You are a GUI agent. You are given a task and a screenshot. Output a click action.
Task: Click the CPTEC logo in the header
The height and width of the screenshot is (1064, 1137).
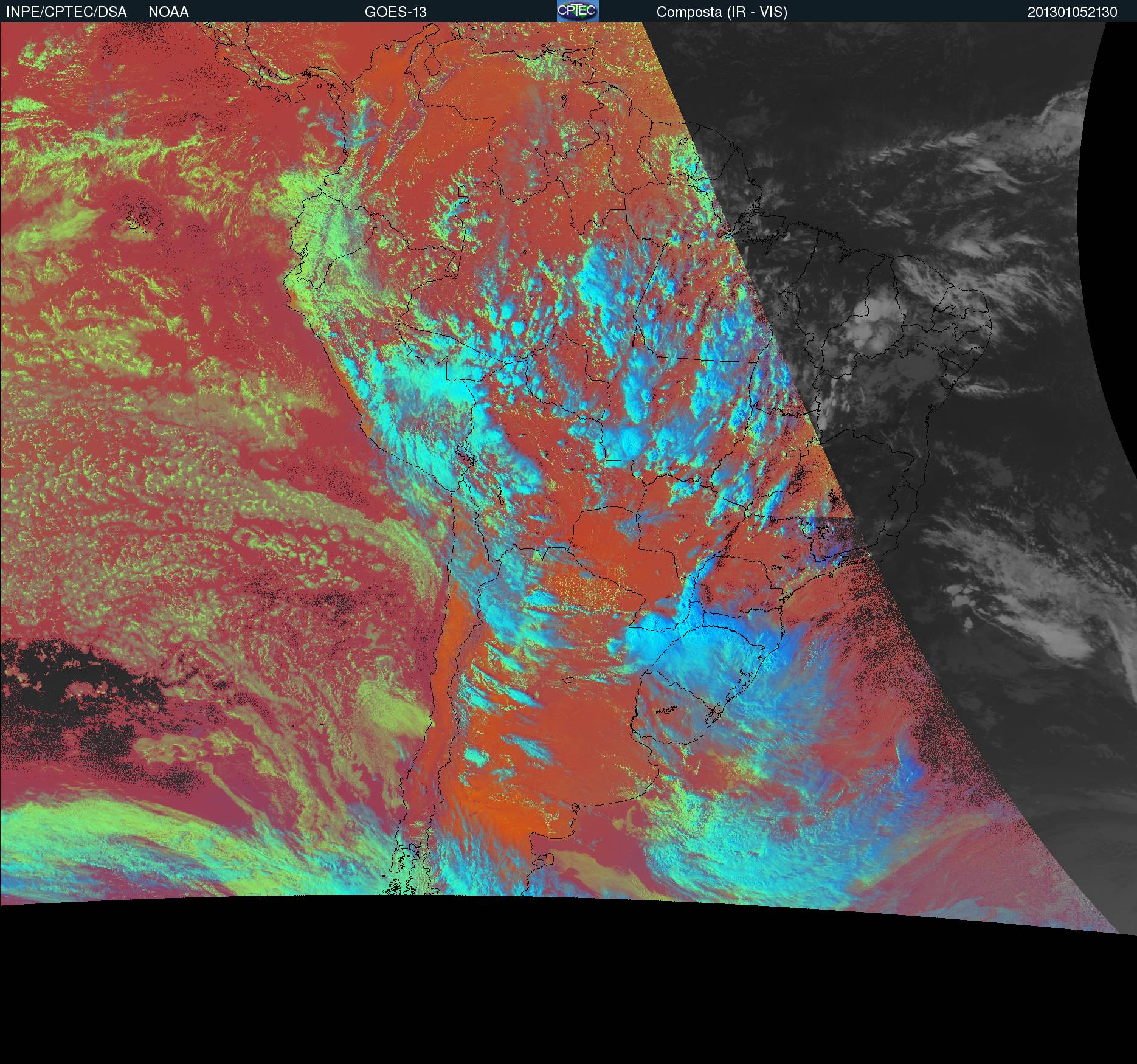pyautogui.click(x=578, y=11)
